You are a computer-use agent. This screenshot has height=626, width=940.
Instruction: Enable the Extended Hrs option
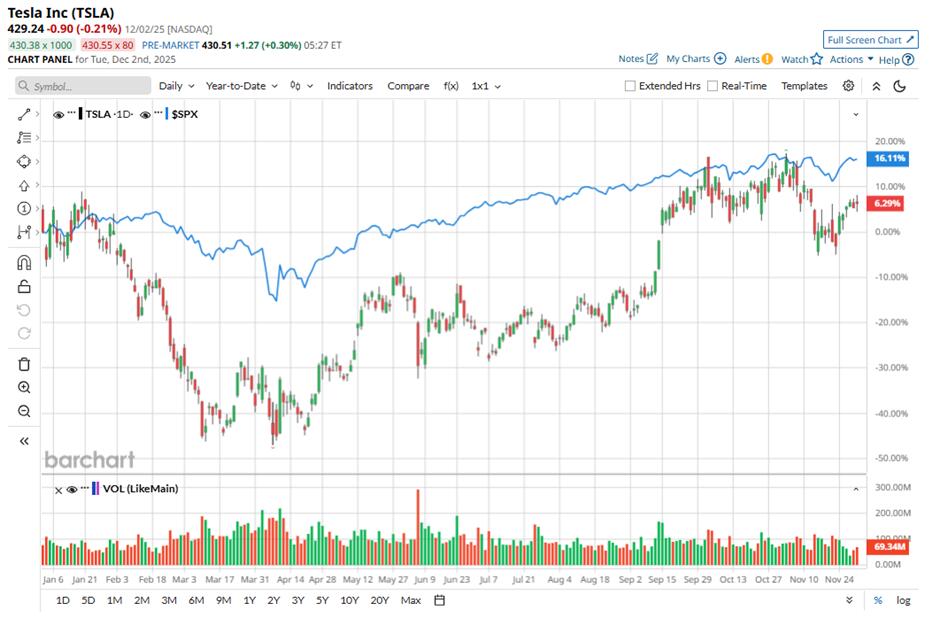coord(630,86)
